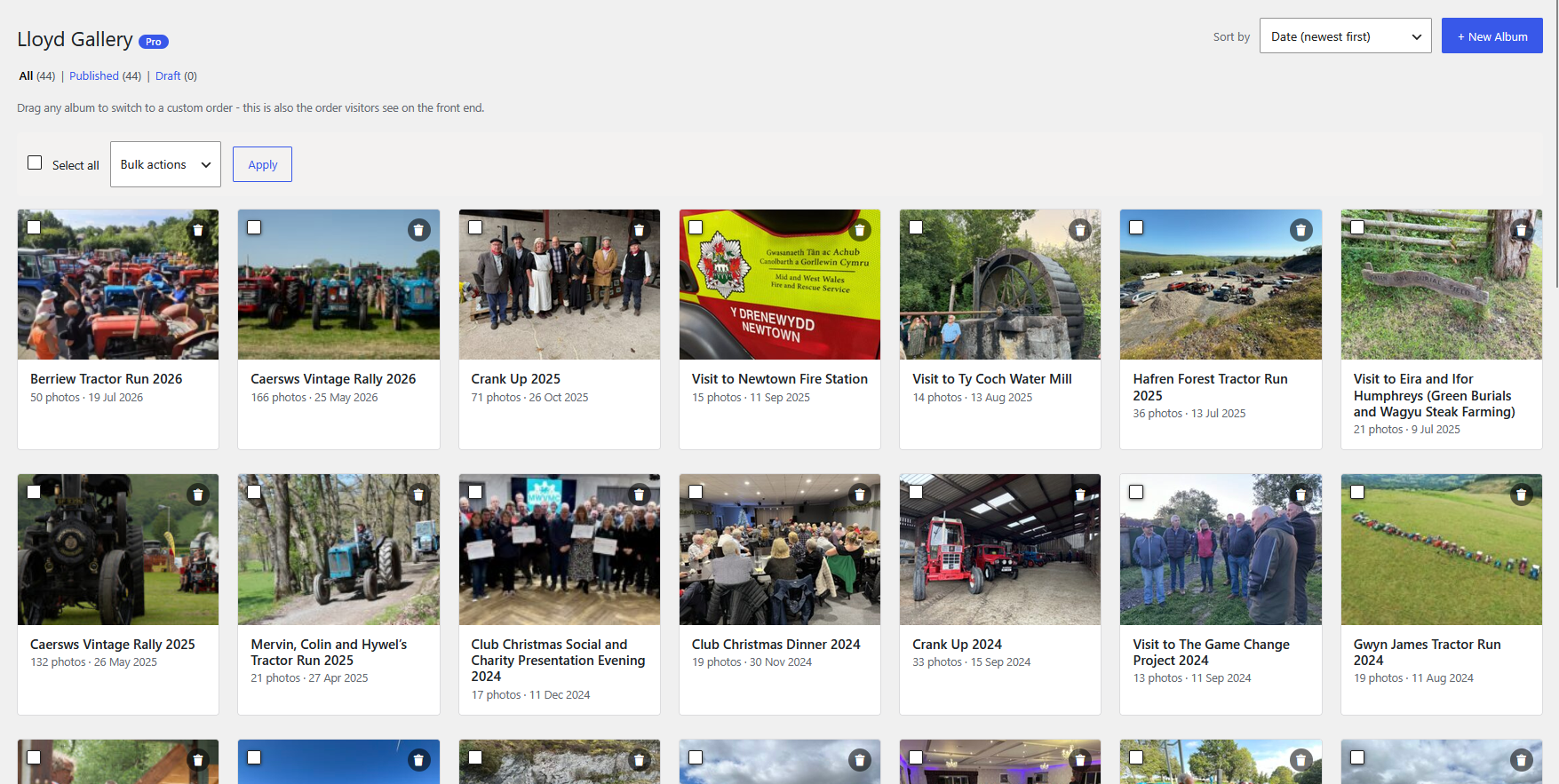Open Caersws Vintage Rally 2026 title
The width and height of the screenshot is (1559, 784).
[333, 379]
